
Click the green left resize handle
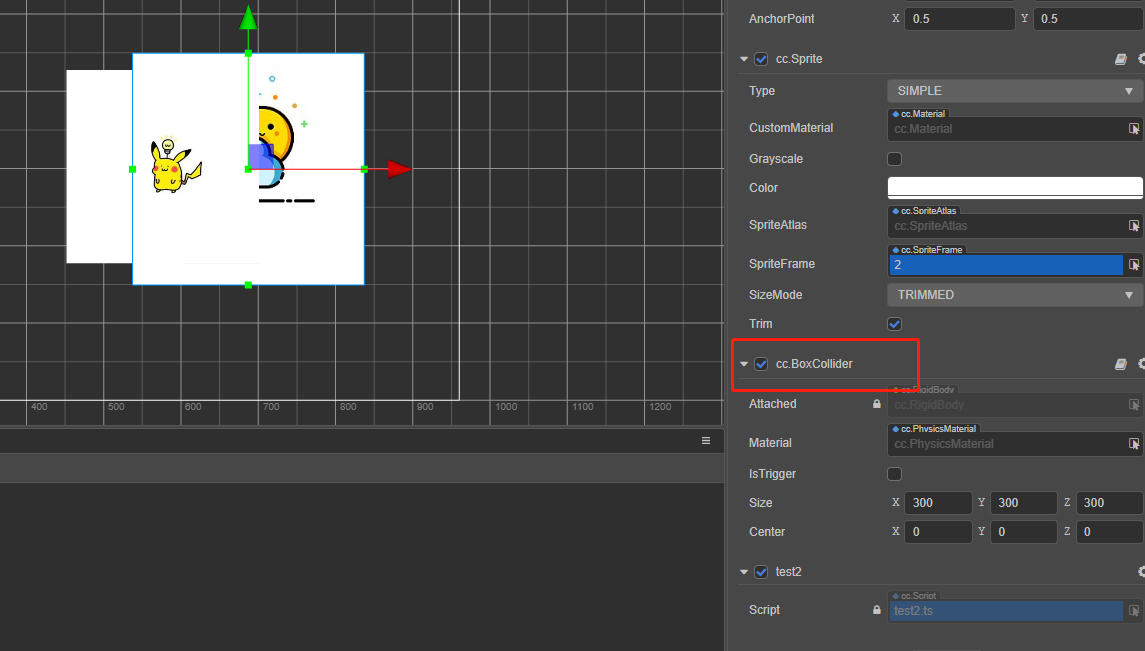coord(132,169)
